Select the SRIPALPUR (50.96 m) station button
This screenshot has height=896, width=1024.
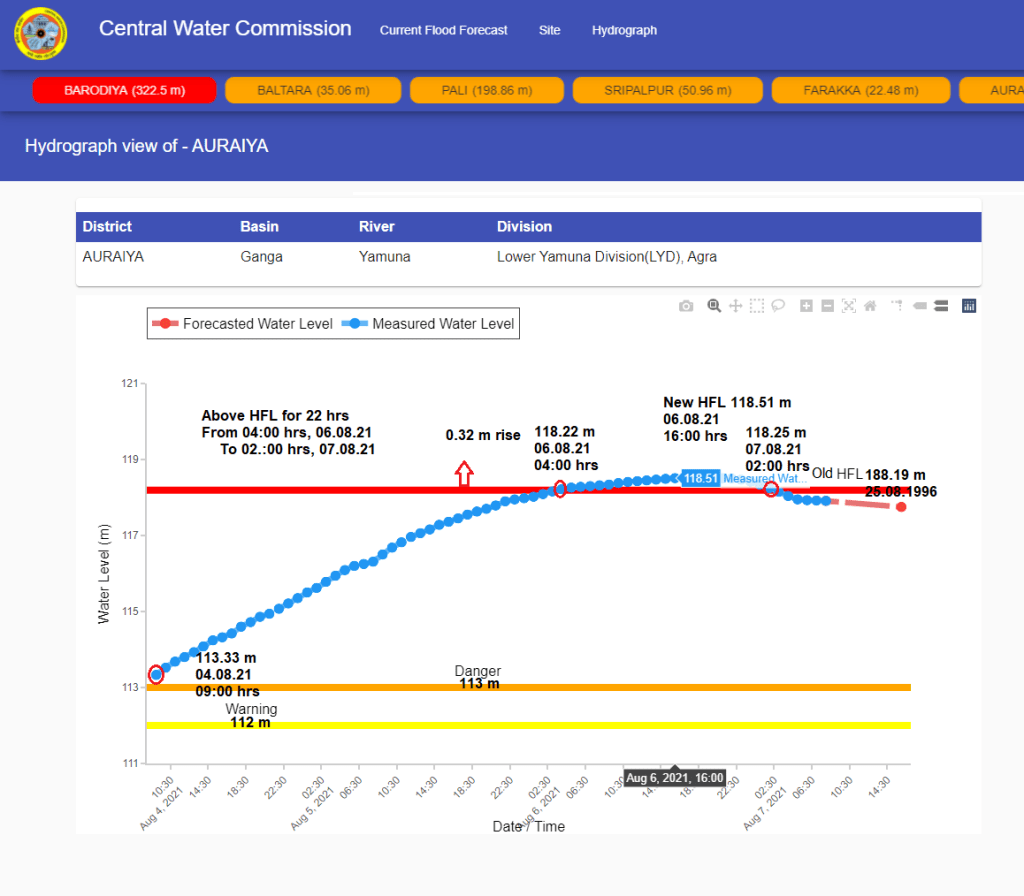click(667, 90)
